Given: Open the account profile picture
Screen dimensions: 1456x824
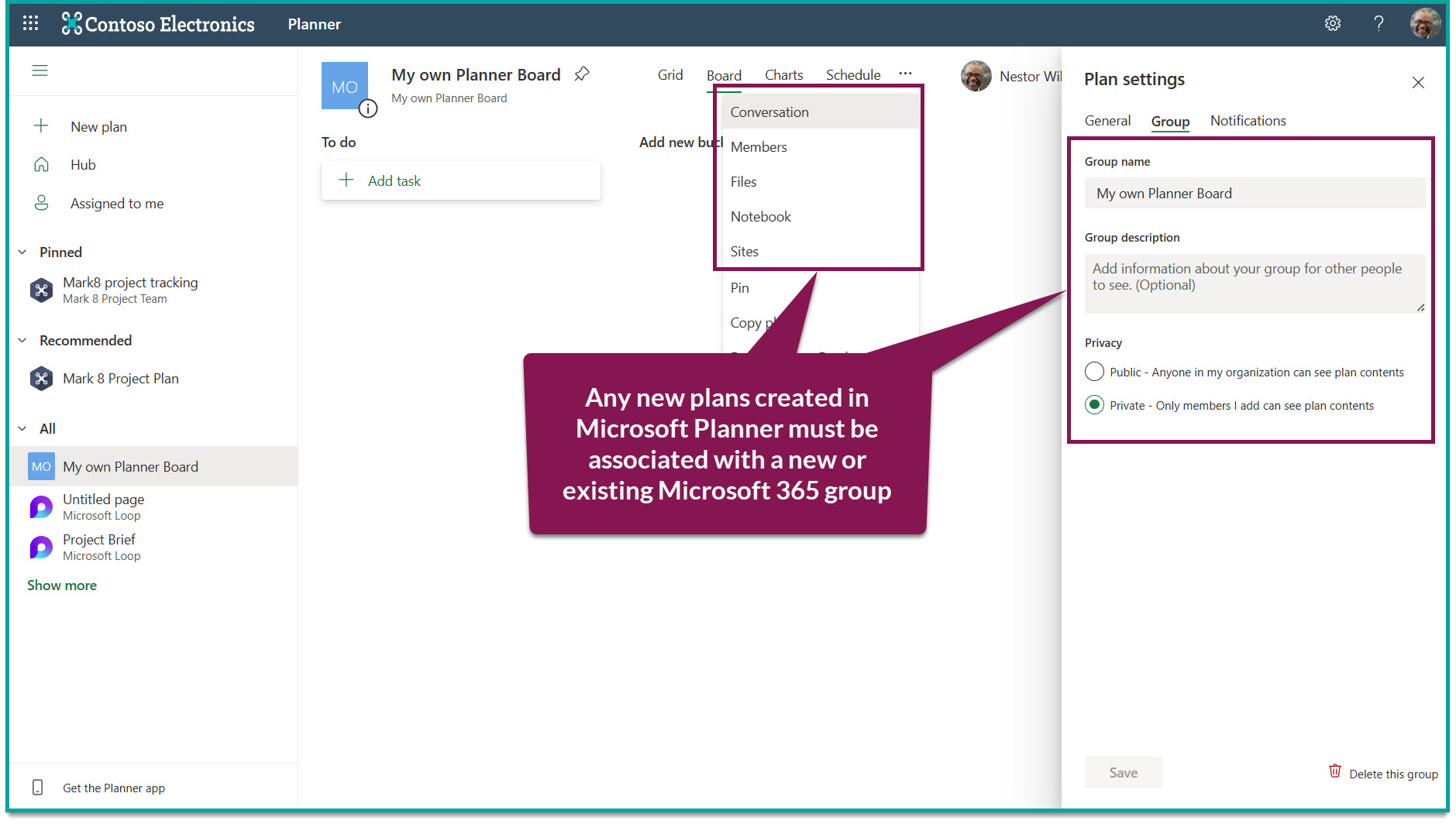Looking at the screenshot, I should (x=1425, y=23).
